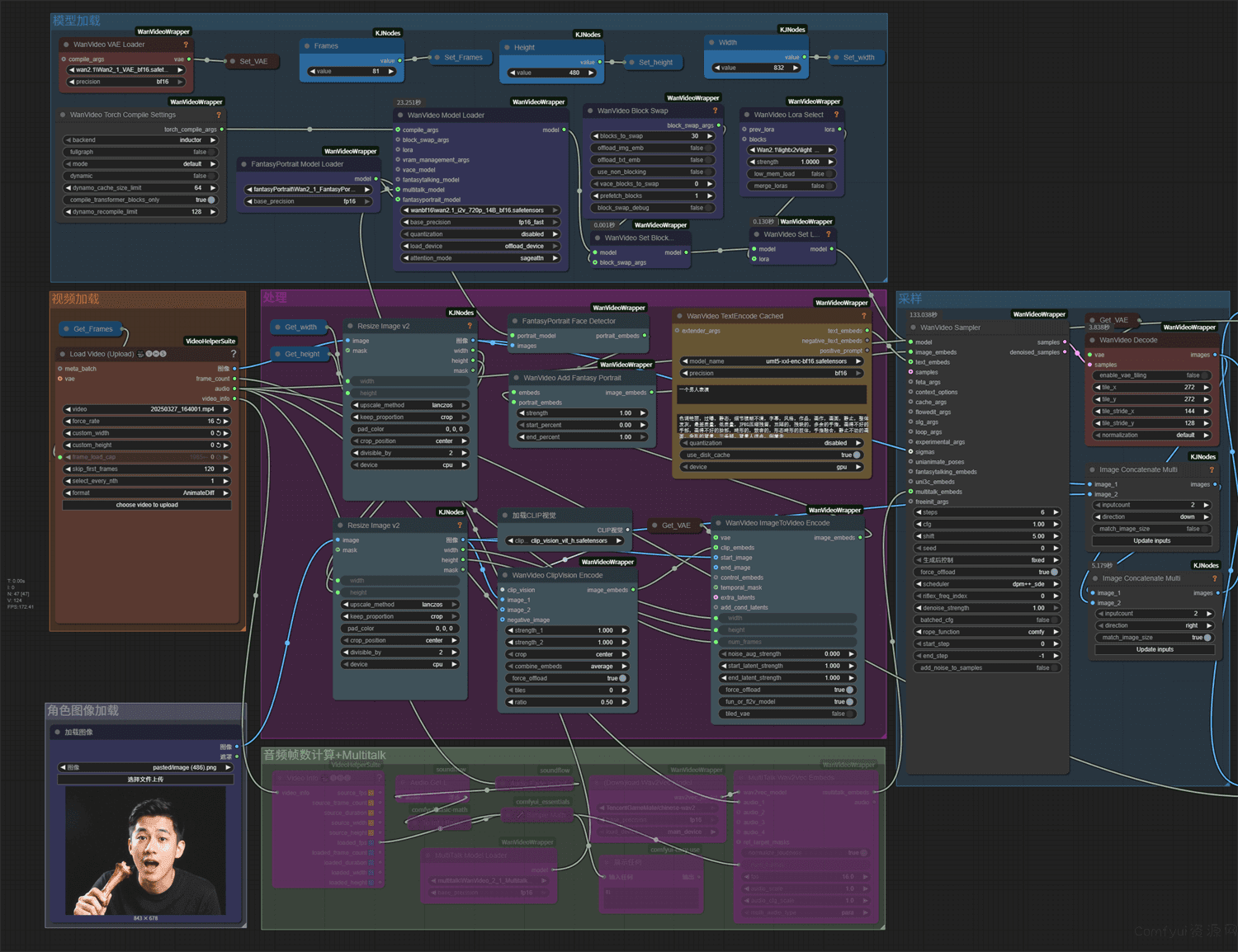Toggle offload_img_emb in Block Swap node
1238x952 pixels.
point(653,148)
